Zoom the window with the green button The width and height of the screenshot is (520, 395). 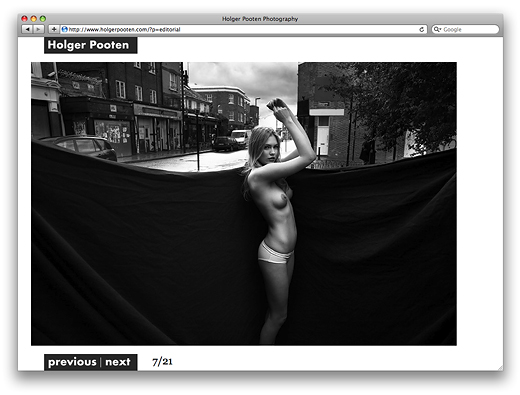[x=43, y=19]
